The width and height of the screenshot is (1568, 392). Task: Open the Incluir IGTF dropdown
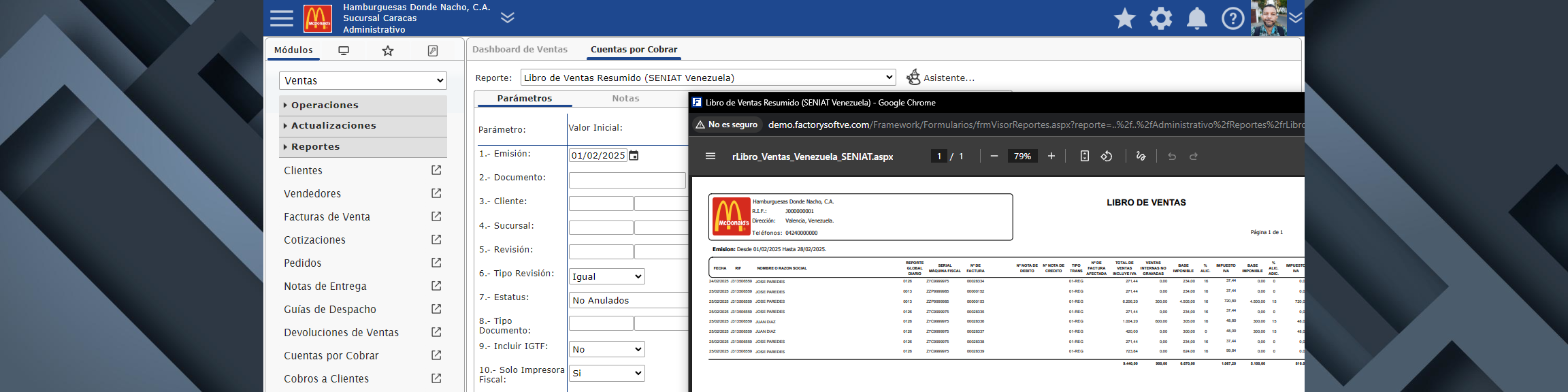[606, 349]
